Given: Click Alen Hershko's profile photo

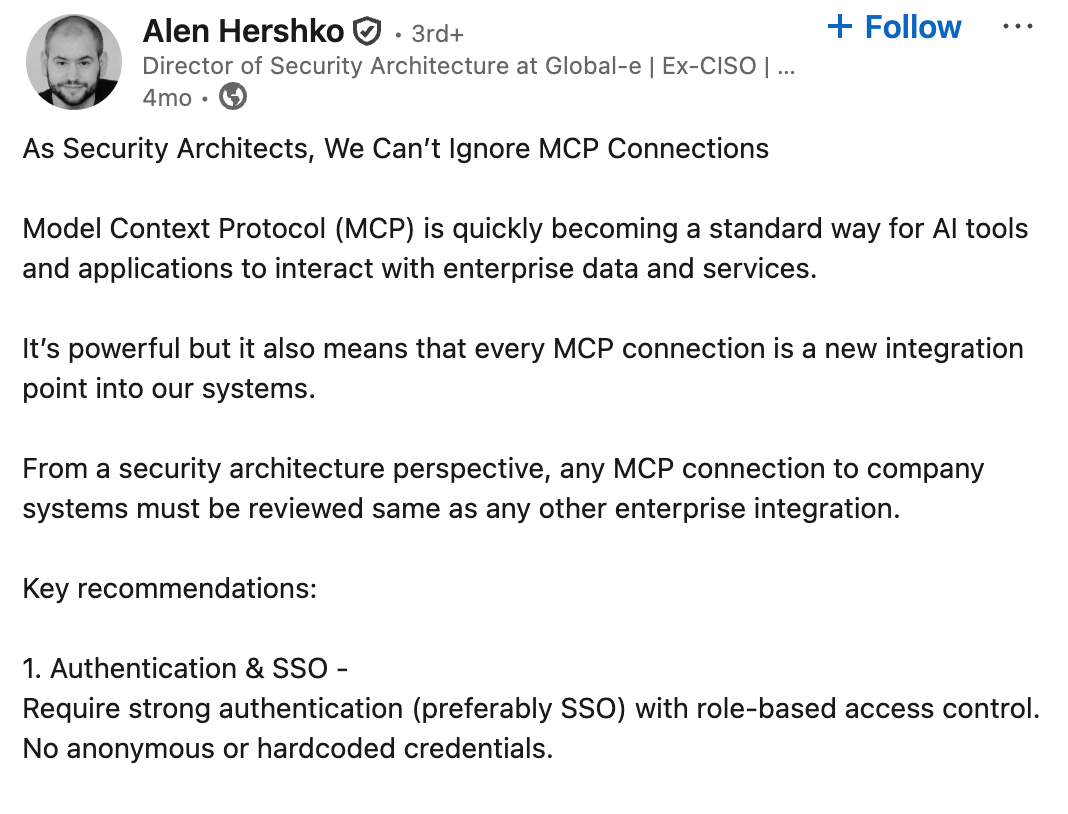Looking at the screenshot, I should pos(74,61).
